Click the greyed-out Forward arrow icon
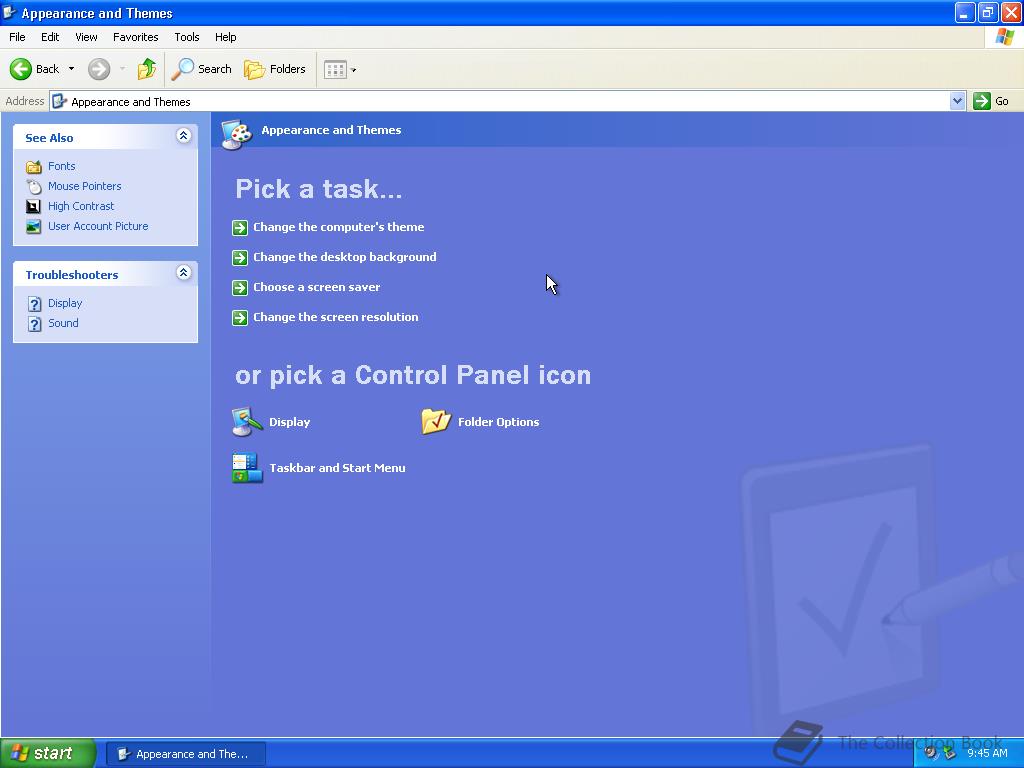Image resolution: width=1024 pixels, height=768 pixels. (99, 69)
